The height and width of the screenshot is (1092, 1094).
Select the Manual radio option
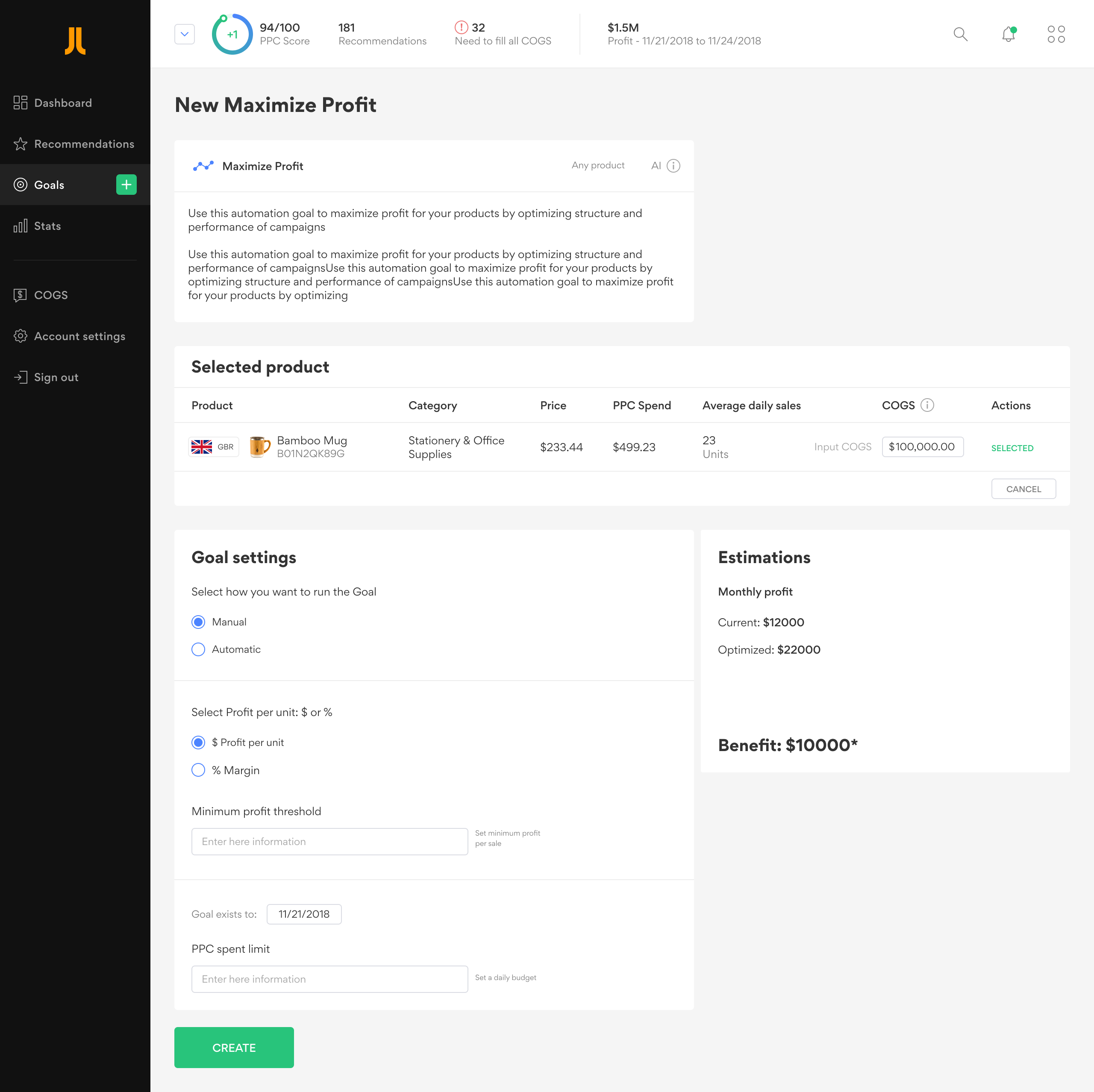point(198,622)
